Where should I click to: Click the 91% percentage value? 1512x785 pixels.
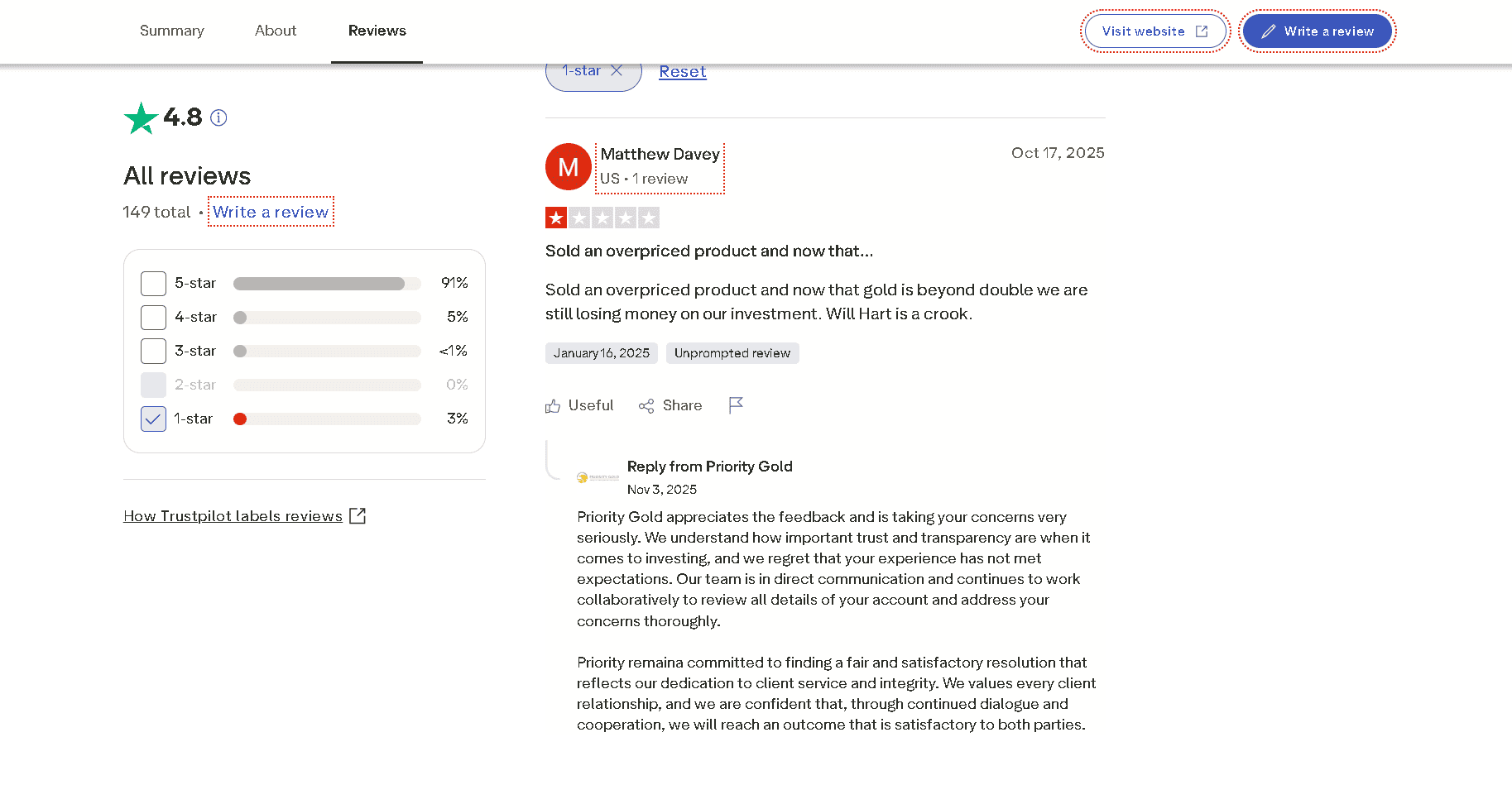(454, 283)
